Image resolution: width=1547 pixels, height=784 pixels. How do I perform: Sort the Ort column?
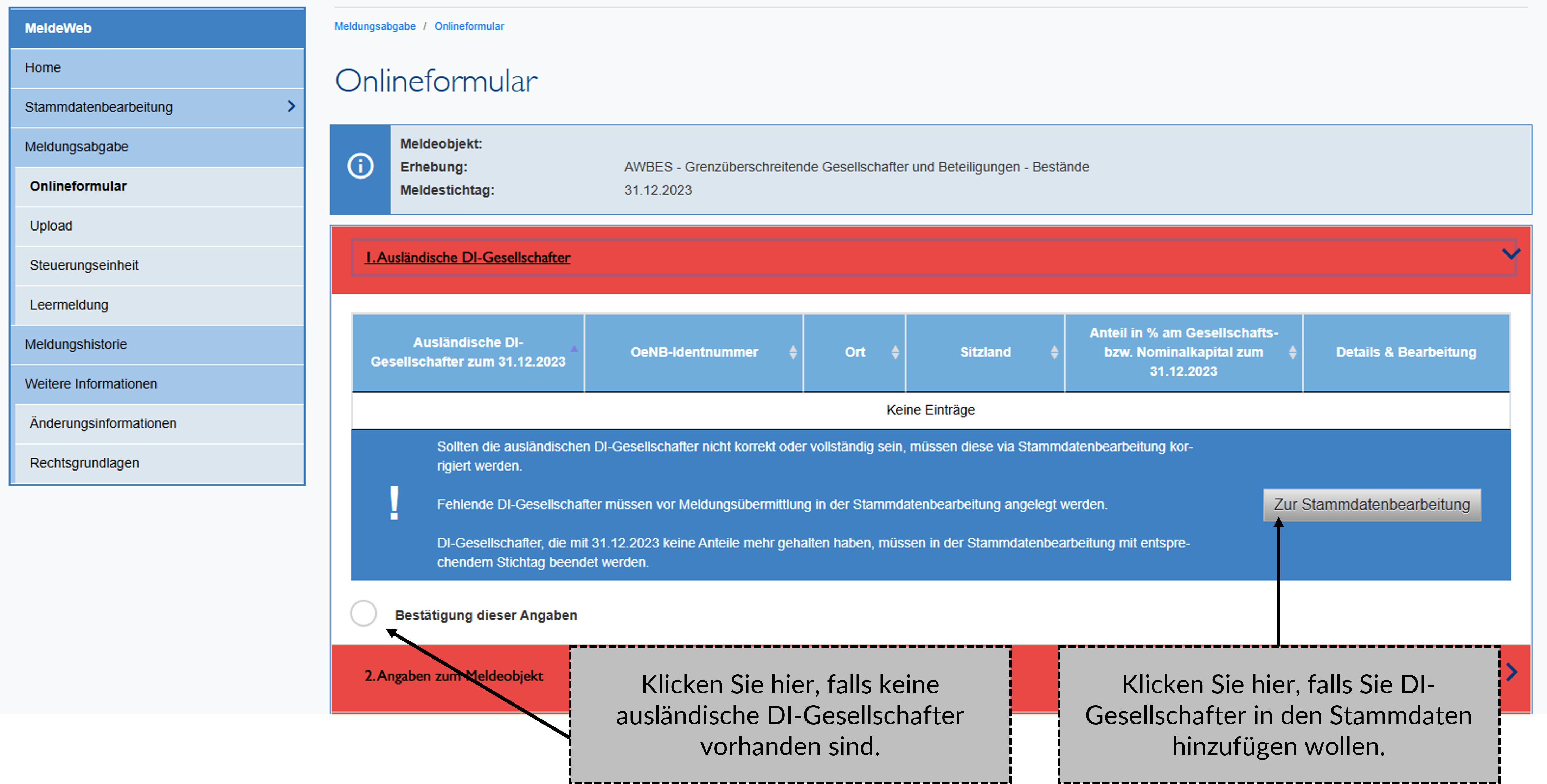895,352
